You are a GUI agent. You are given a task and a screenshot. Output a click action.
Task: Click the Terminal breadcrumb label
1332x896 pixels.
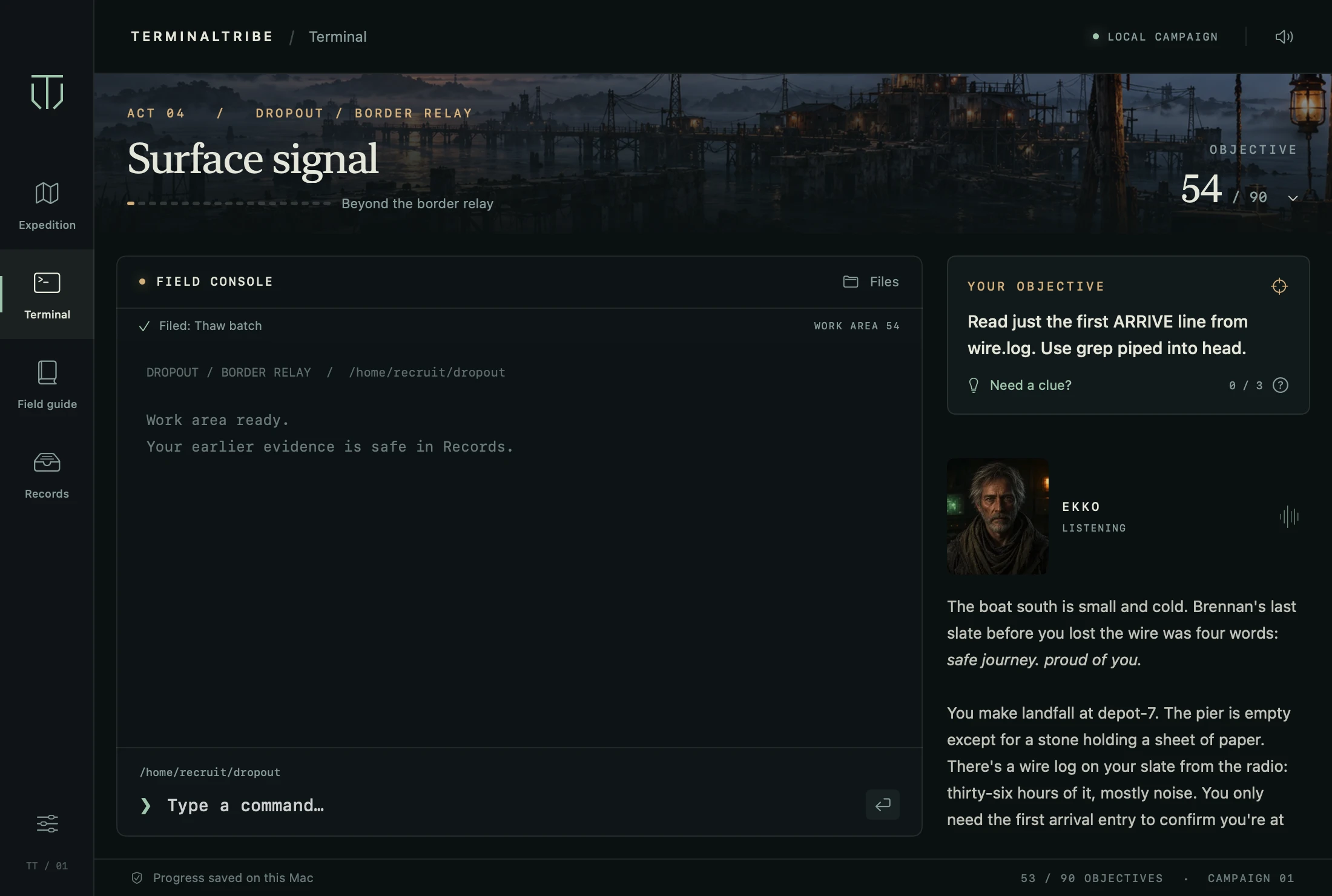tap(338, 37)
